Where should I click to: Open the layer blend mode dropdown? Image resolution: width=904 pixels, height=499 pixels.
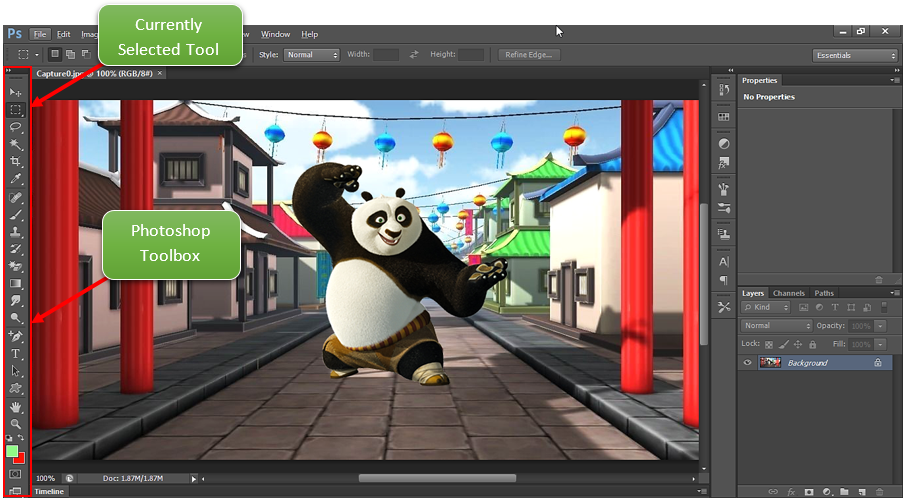(x=776, y=326)
